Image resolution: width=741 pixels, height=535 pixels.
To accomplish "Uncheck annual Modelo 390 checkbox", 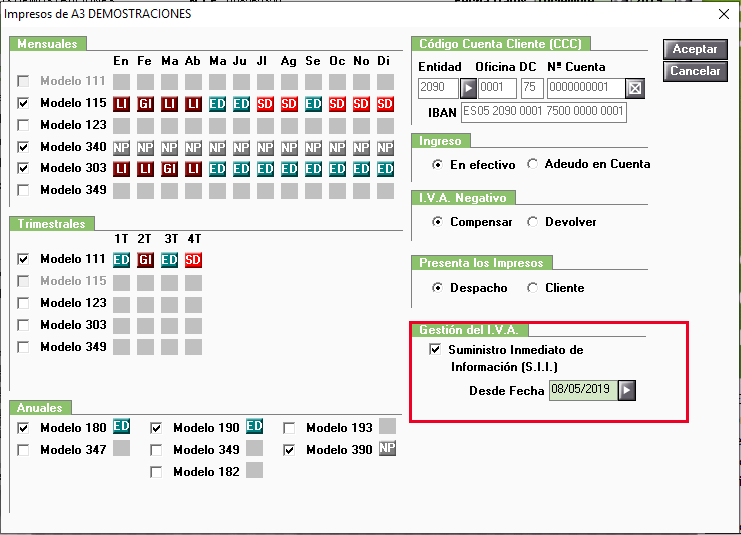I will point(289,450).
